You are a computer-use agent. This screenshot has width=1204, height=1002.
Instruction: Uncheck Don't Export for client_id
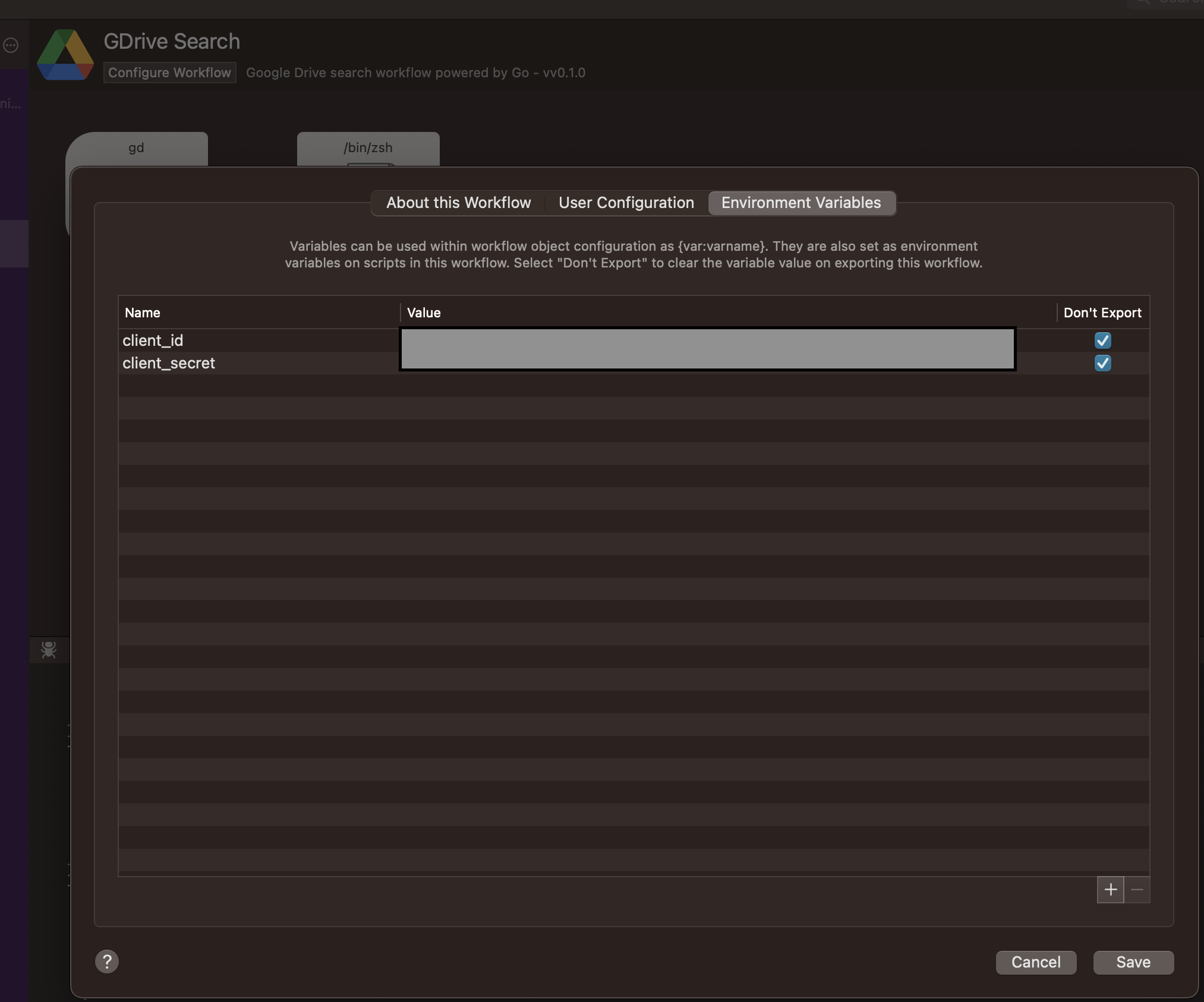(x=1103, y=340)
